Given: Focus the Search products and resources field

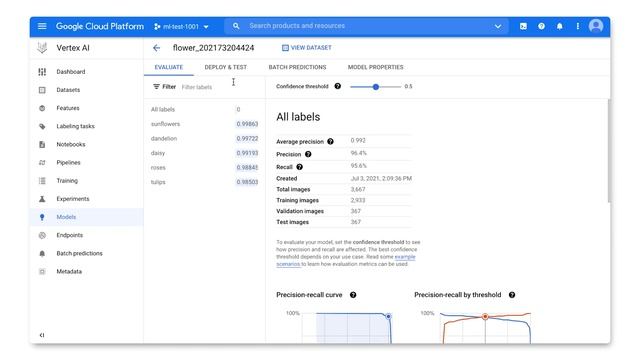Looking at the screenshot, I should 366,26.
